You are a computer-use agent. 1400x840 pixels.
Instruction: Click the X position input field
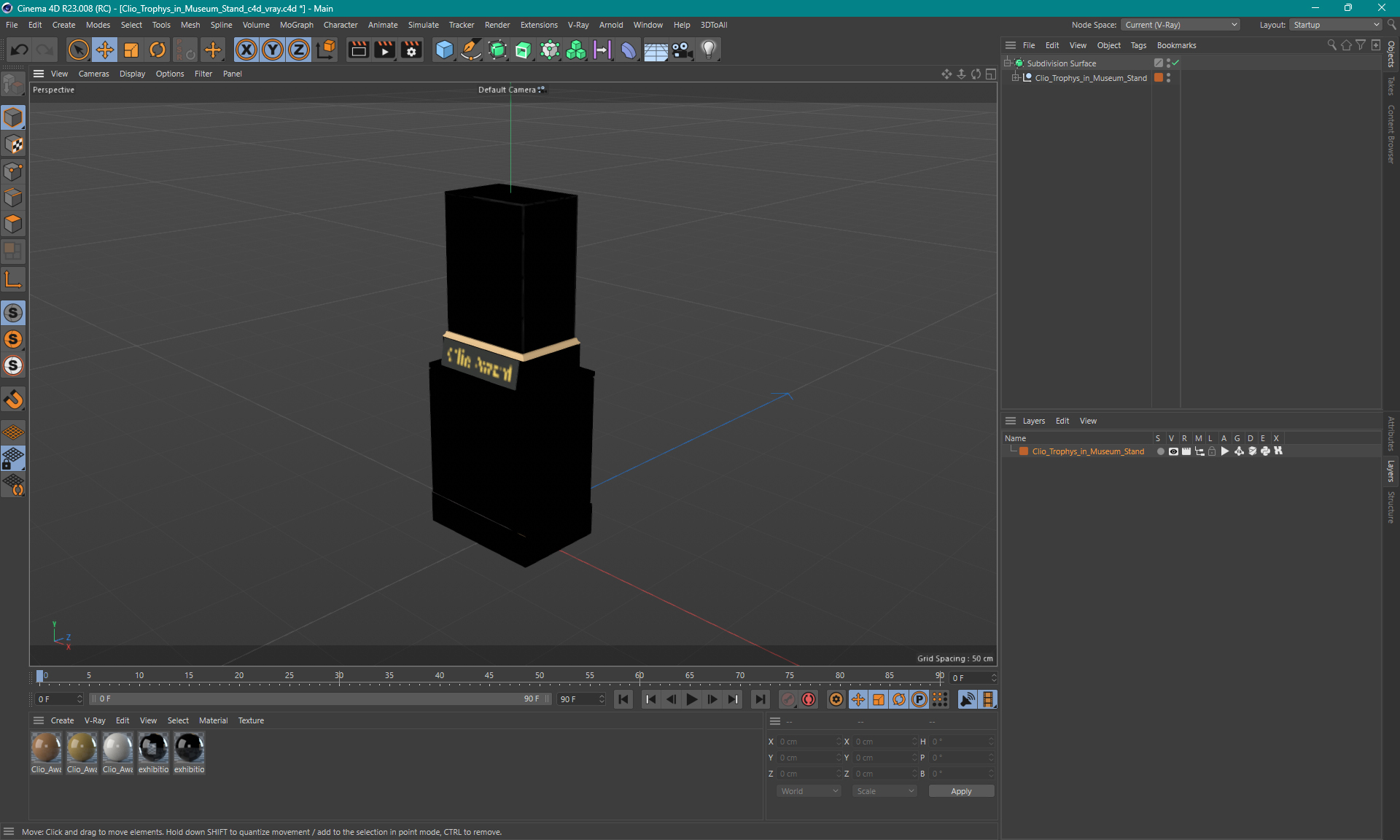pos(808,742)
